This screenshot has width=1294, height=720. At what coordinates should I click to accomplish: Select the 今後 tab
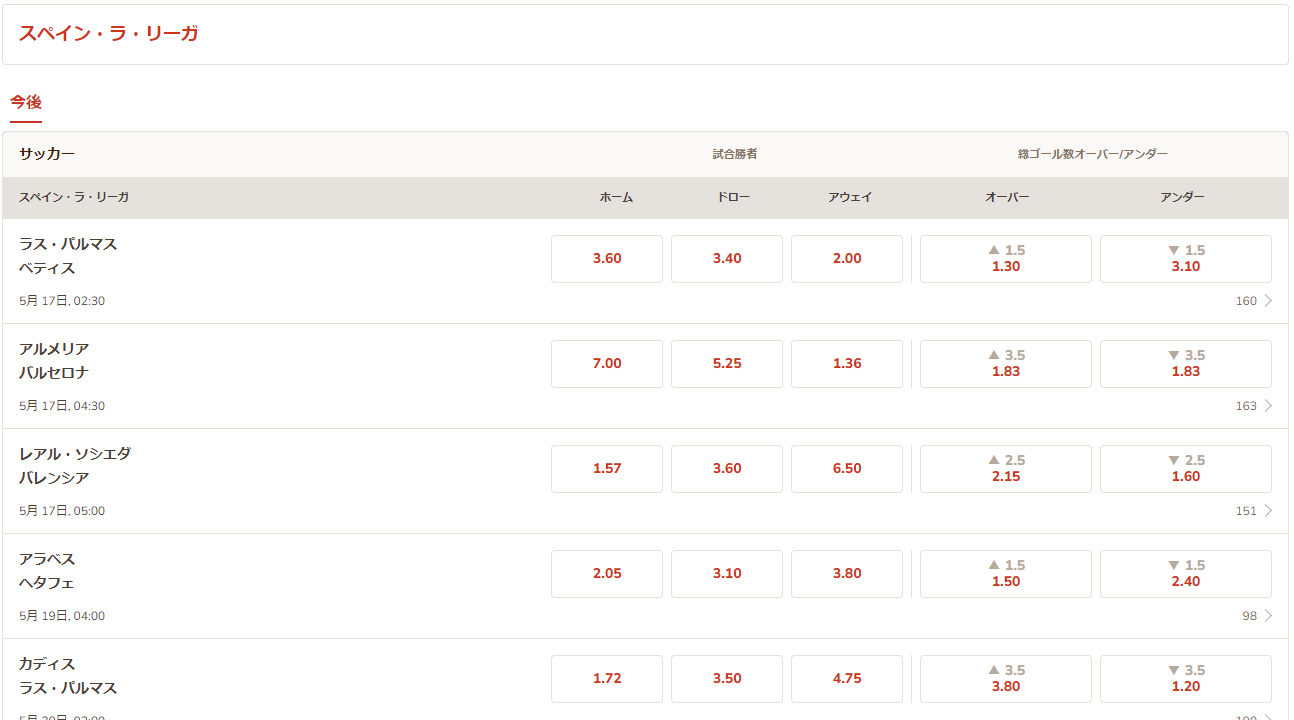(x=26, y=102)
